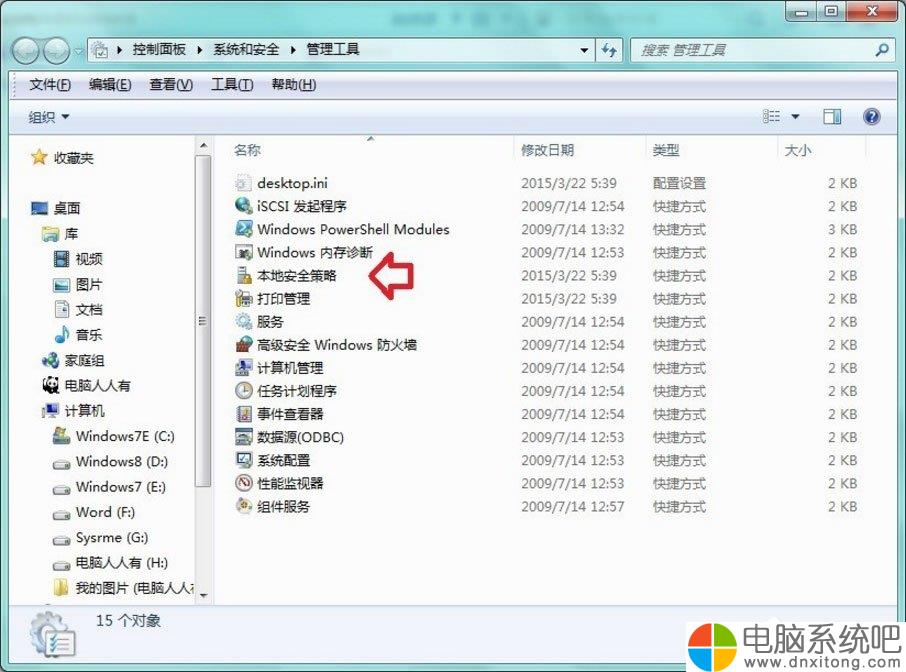Click the 任务计划程序 clock icon

[x=243, y=391]
